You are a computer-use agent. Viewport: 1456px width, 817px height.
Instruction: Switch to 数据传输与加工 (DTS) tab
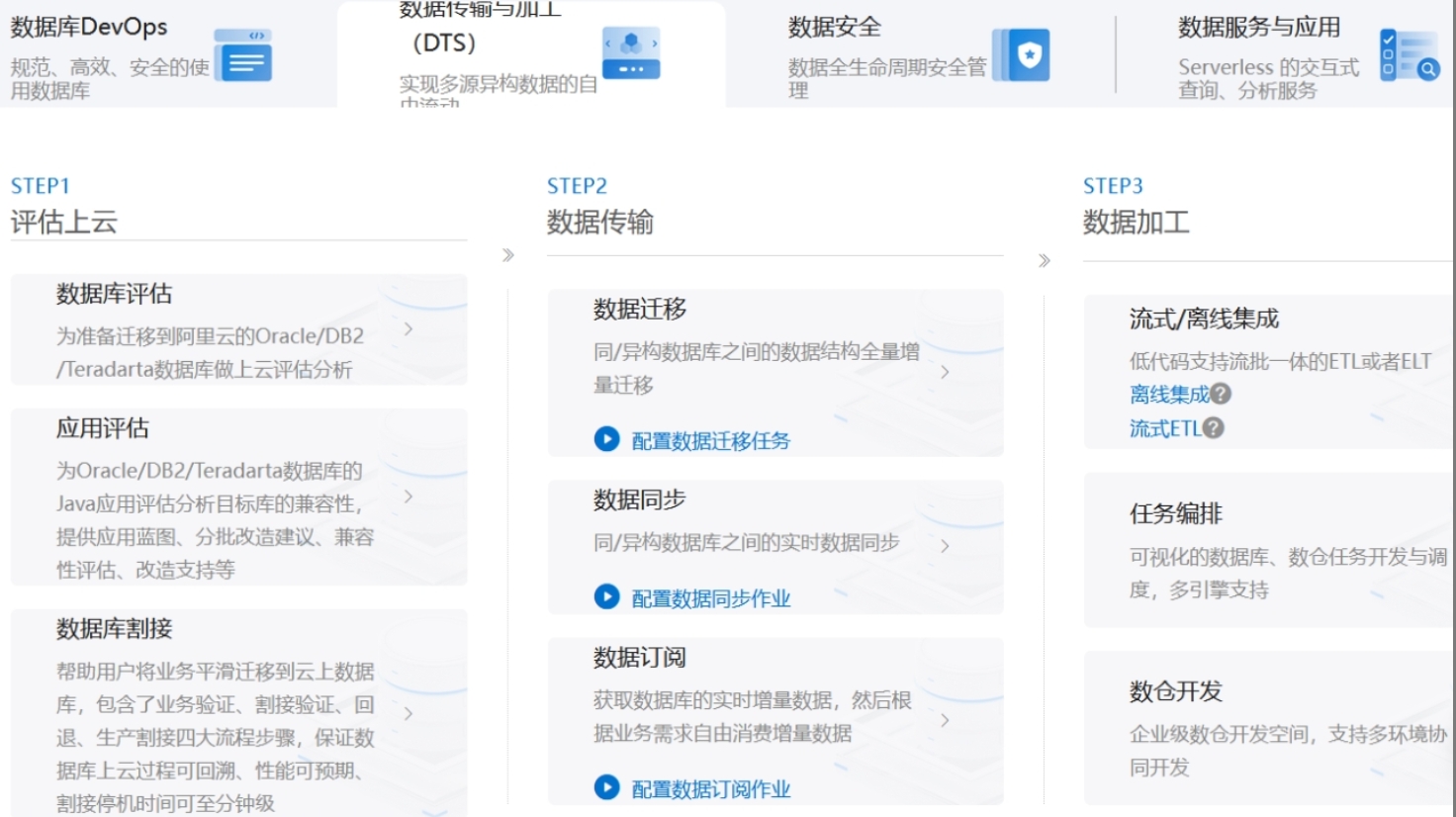pyautogui.click(x=531, y=54)
